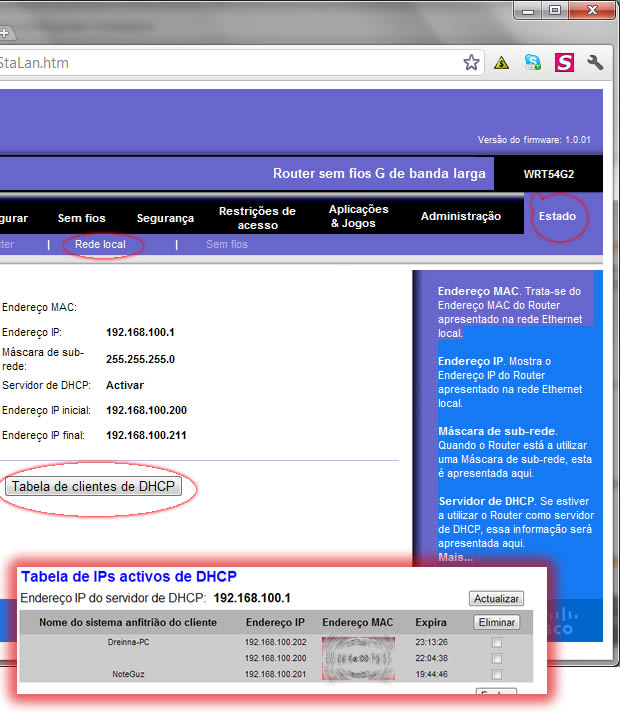Go to Administração tab
The image size is (620, 714).
point(460,217)
